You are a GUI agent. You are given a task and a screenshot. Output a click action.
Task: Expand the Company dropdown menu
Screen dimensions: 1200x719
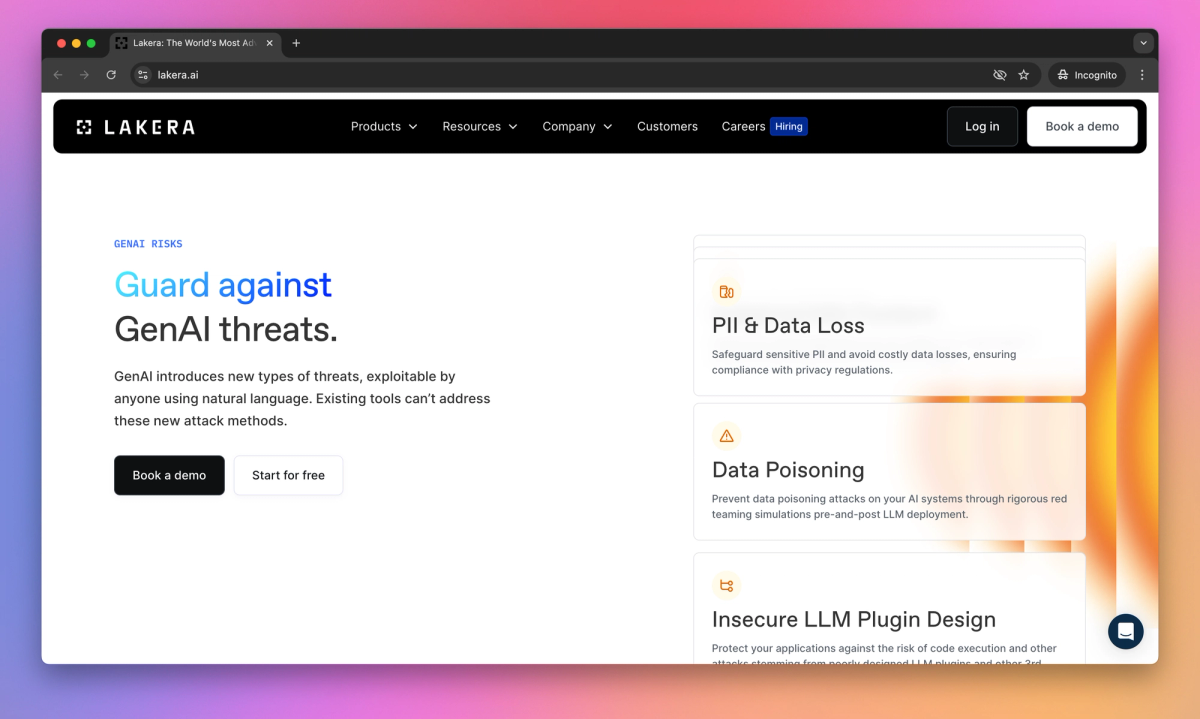[x=577, y=127]
